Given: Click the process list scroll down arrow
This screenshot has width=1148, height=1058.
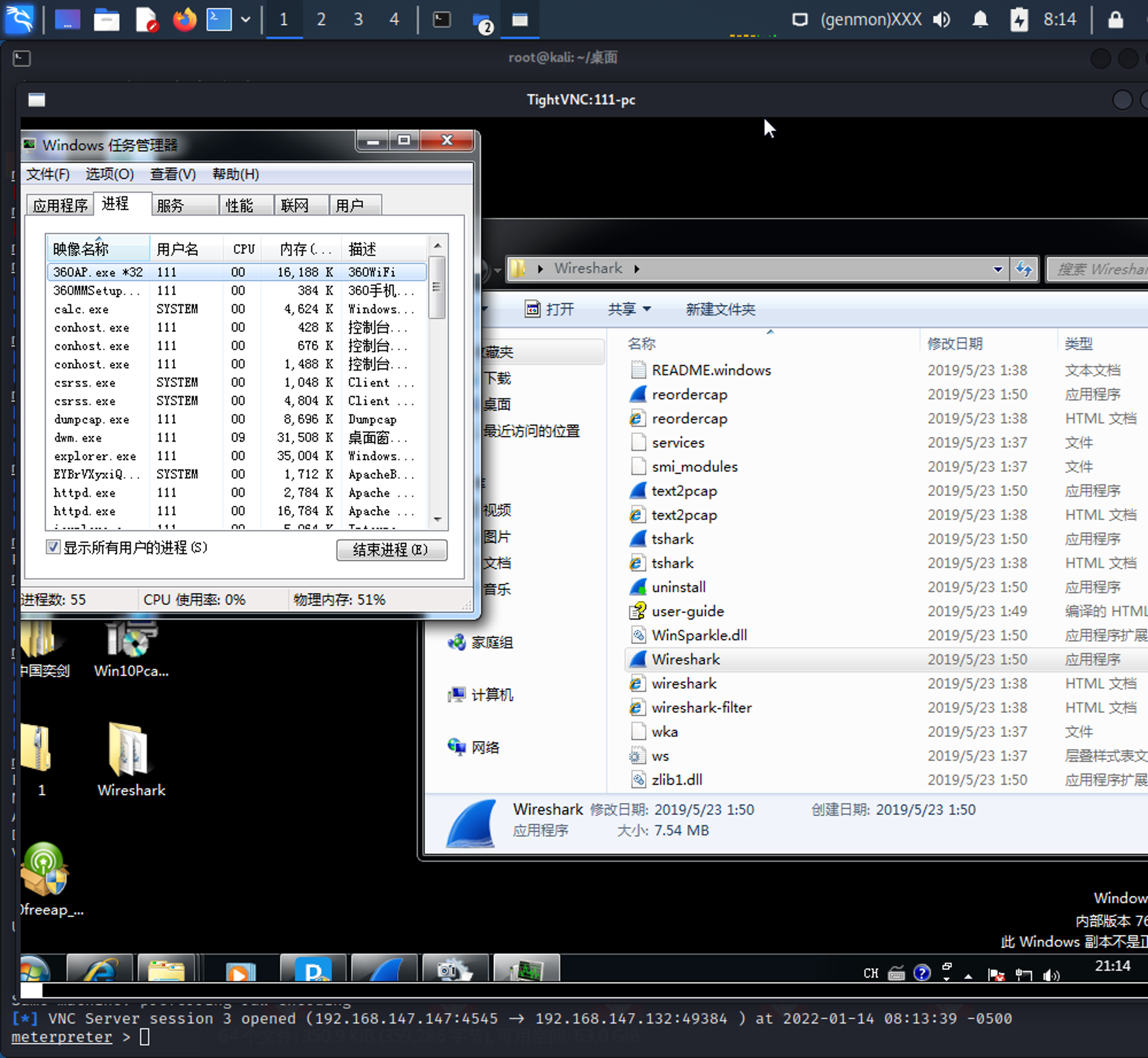Looking at the screenshot, I should 437,519.
